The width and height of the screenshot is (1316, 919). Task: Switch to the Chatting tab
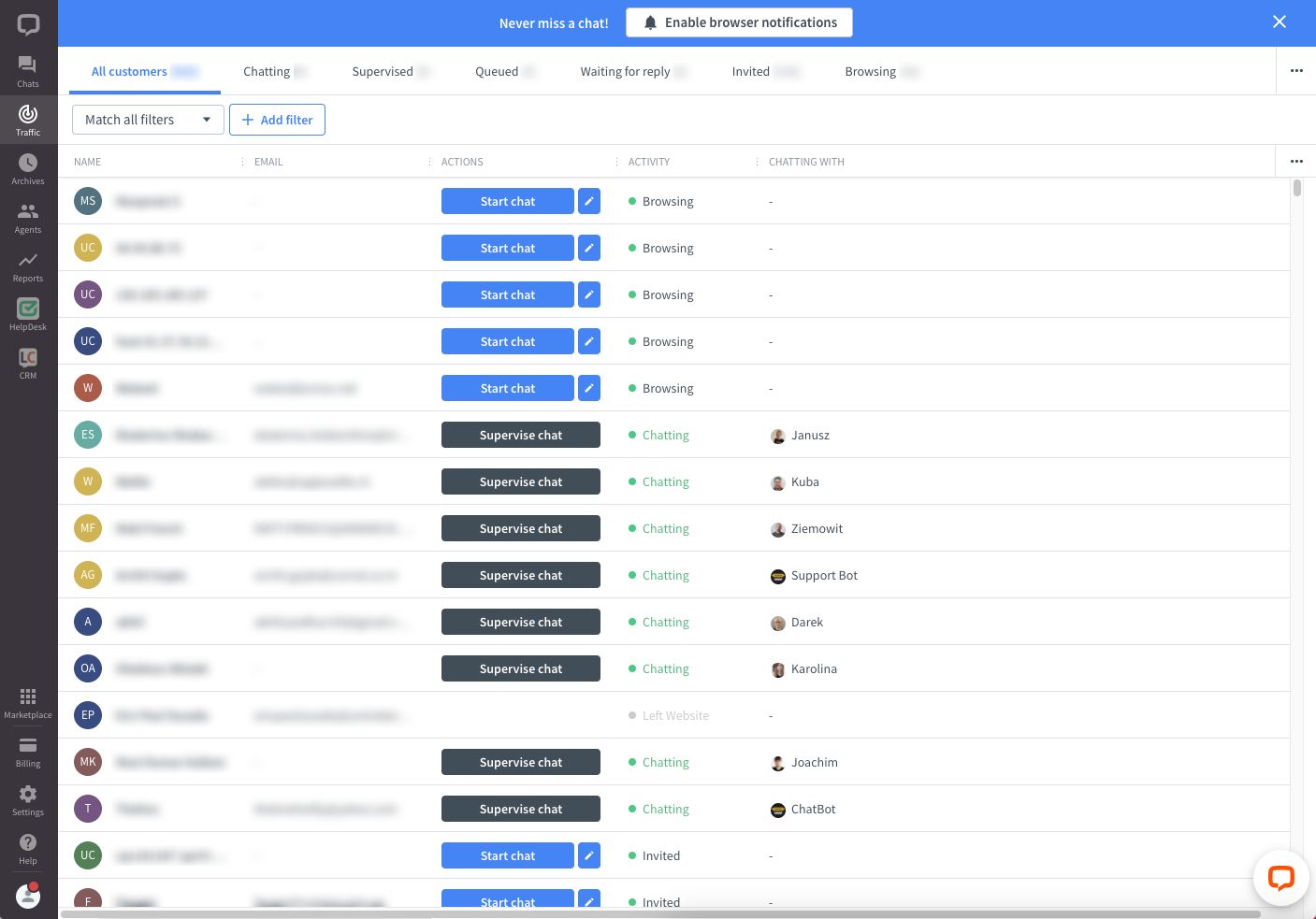(x=267, y=71)
